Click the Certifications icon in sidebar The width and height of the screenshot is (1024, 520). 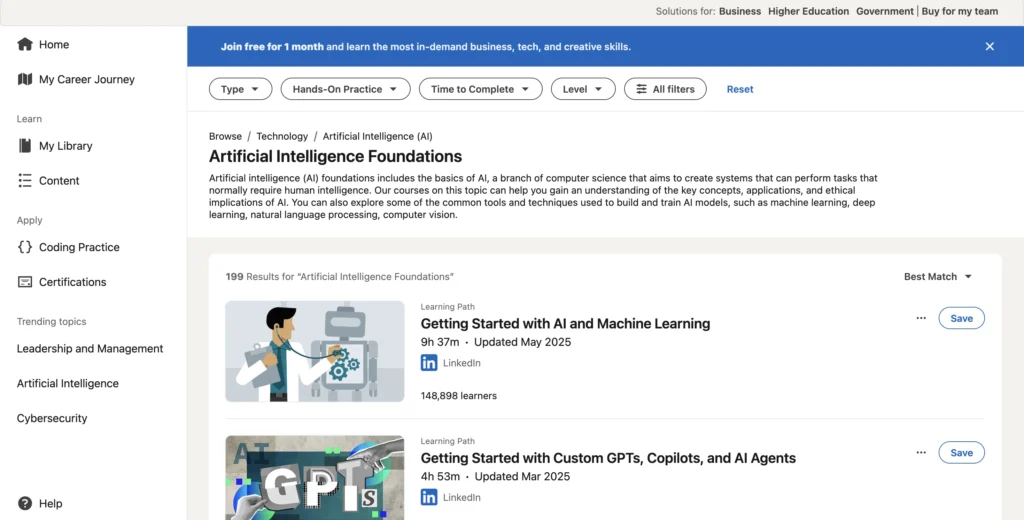click(x=25, y=282)
